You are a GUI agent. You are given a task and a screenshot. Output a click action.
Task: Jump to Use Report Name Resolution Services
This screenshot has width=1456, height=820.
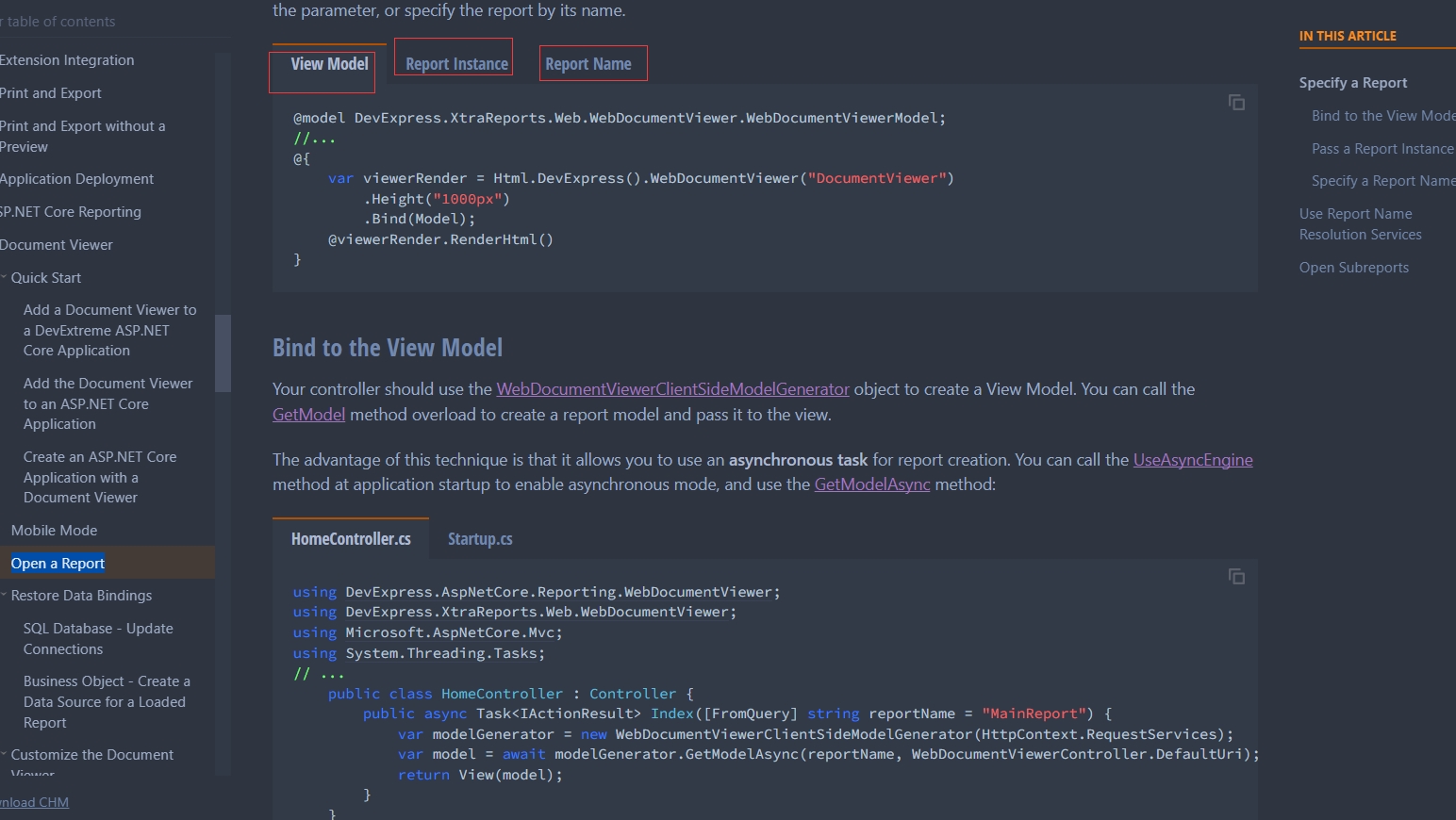(x=1360, y=224)
